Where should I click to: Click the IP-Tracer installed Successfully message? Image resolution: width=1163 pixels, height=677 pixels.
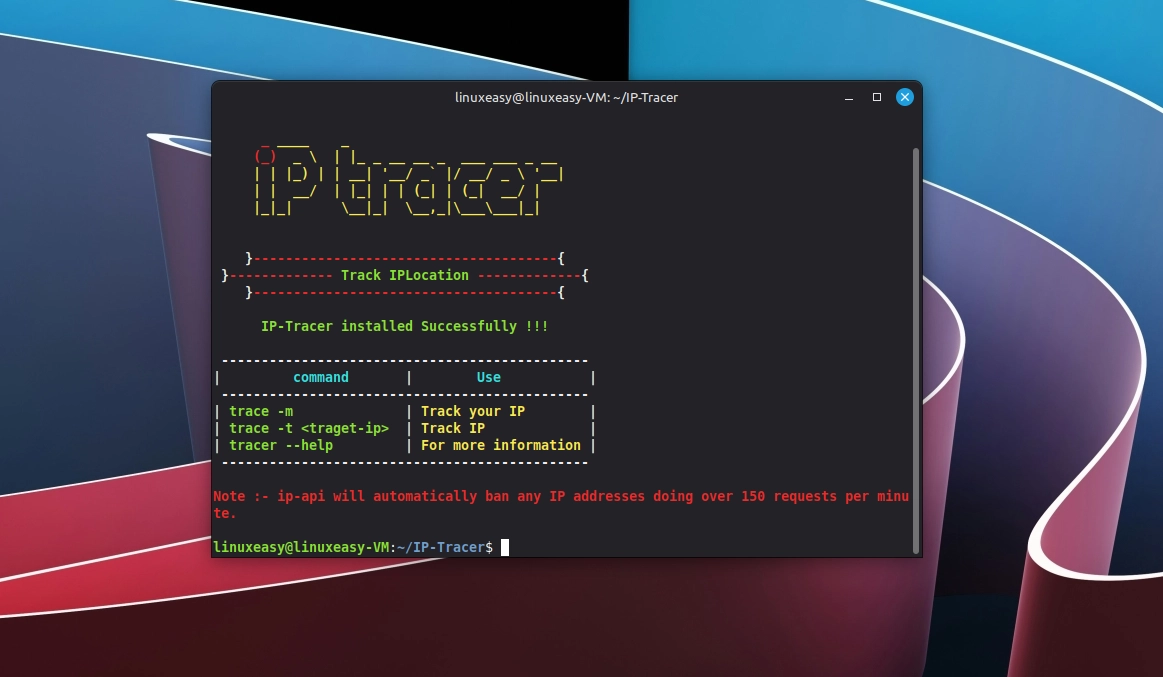[404, 326]
